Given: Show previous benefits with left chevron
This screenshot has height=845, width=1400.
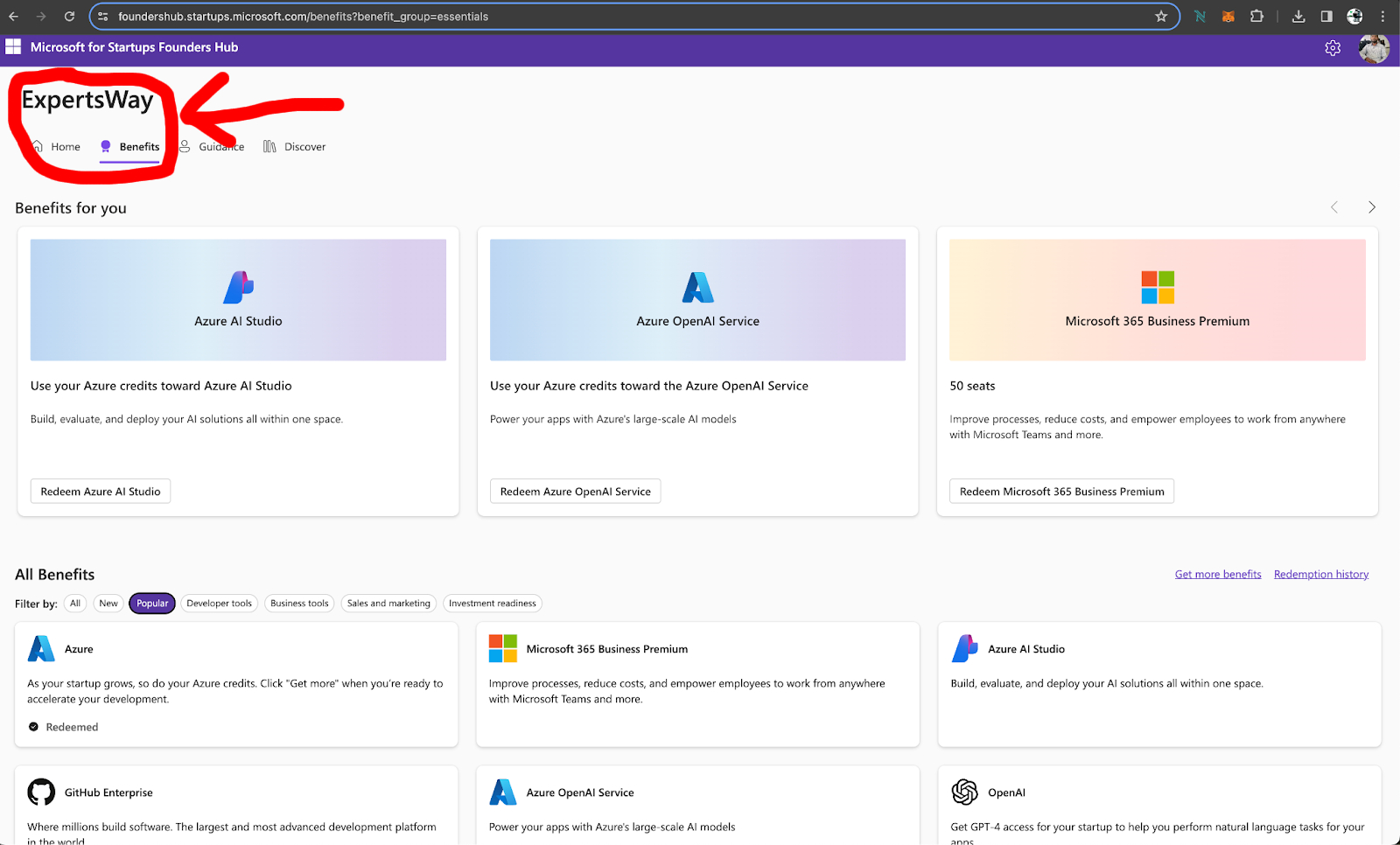Looking at the screenshot, I should pyautogui.click(x=1334, y=207).
